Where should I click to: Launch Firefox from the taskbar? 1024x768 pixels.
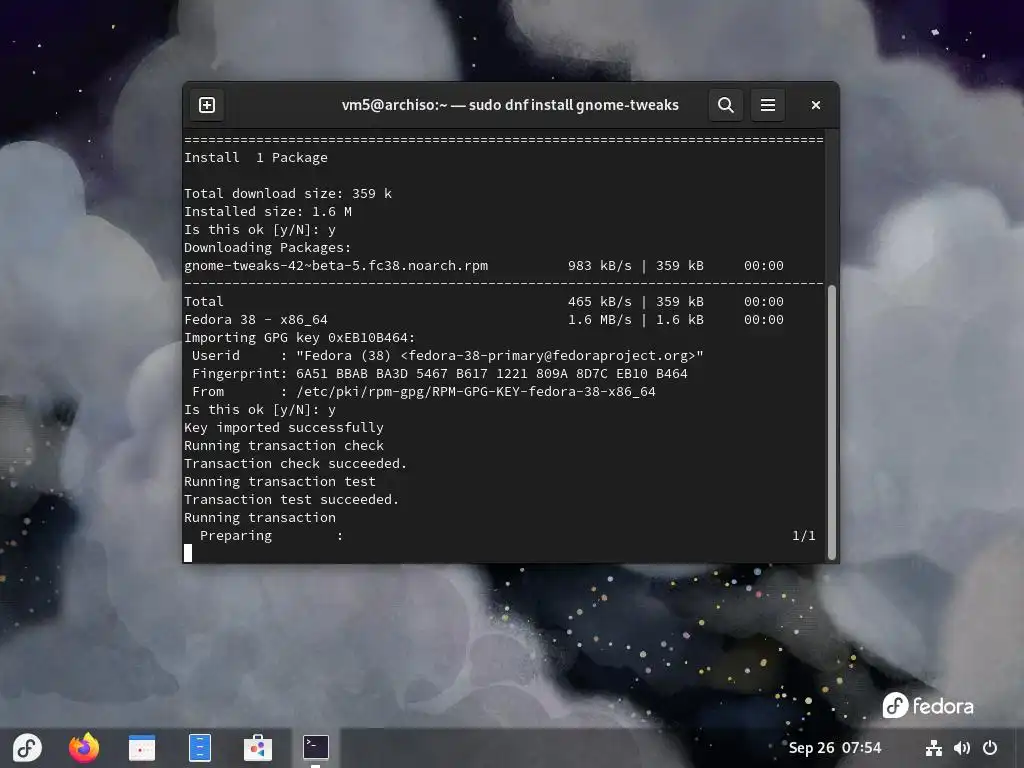[84, 747]
